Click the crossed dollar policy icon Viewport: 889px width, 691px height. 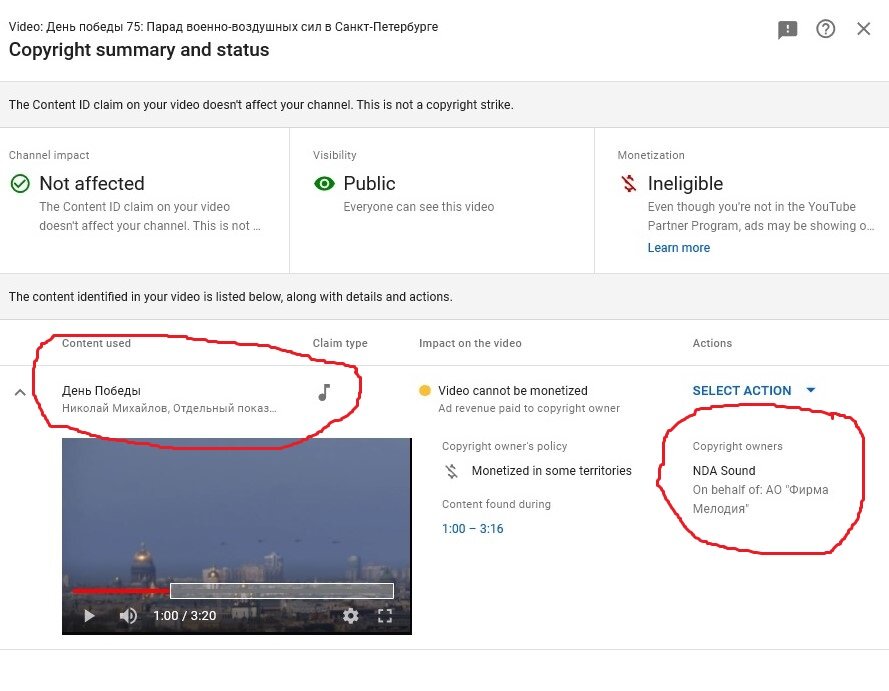(x=452, y=471)
